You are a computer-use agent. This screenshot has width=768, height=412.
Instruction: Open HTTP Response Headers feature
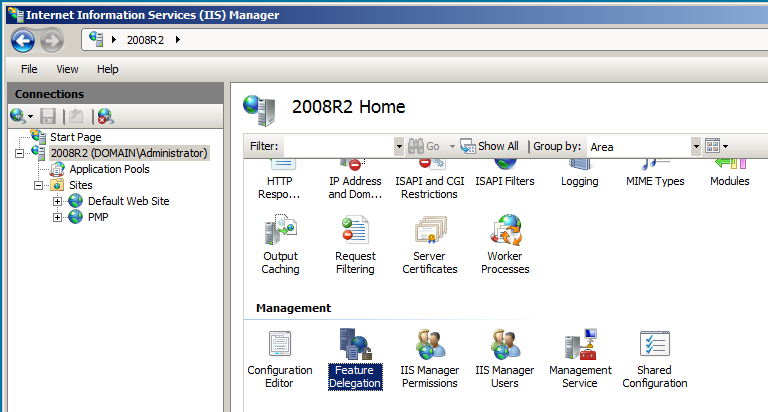coord(279,180)
